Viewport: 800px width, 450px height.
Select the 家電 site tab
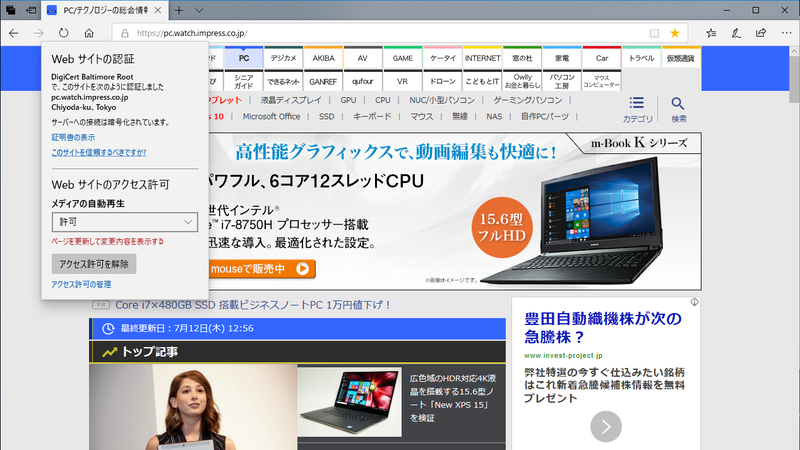[x=562, y=58]
